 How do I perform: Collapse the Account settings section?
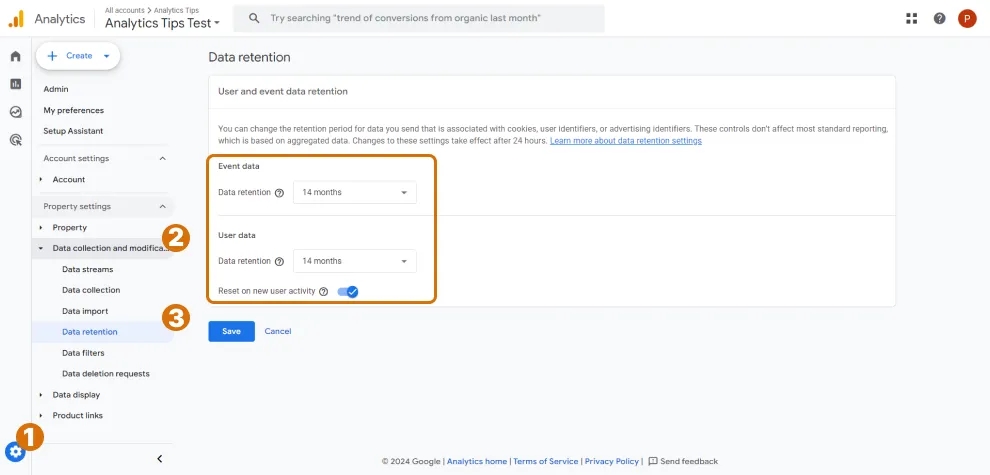click(x=162, y=159)
